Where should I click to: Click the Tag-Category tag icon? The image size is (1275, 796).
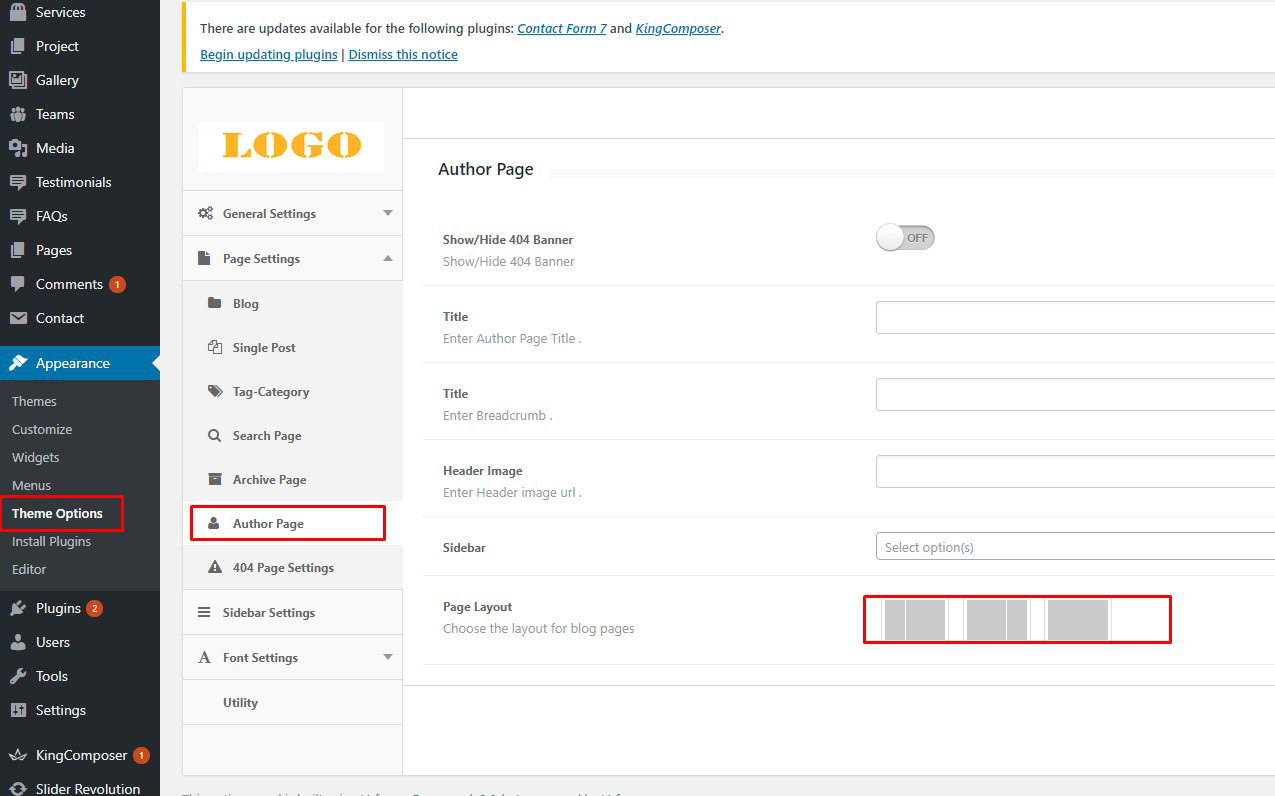[x=214, y=391]
